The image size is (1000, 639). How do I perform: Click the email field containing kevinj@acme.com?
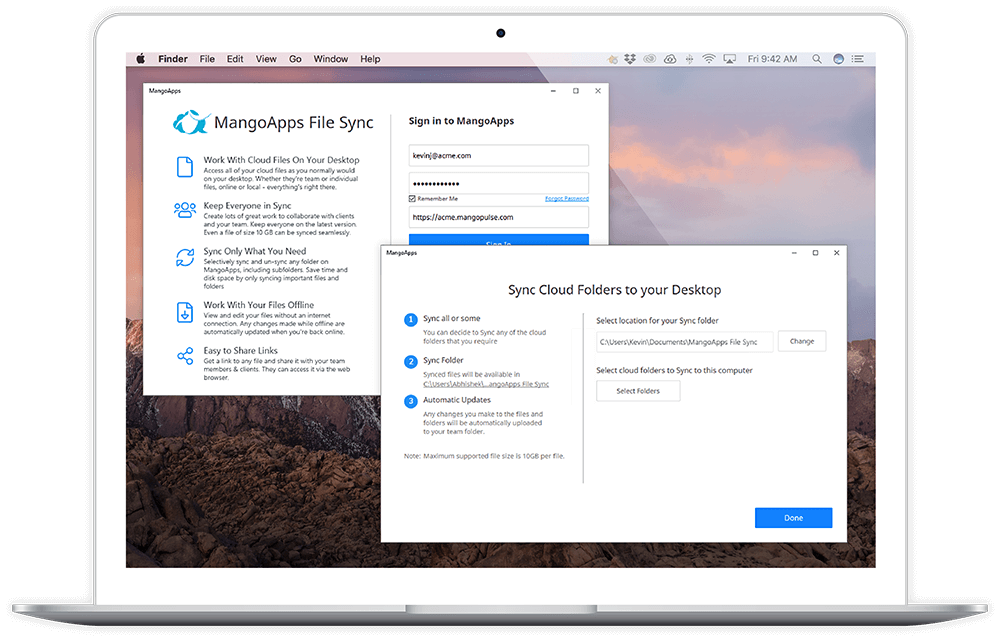[499, 156]
